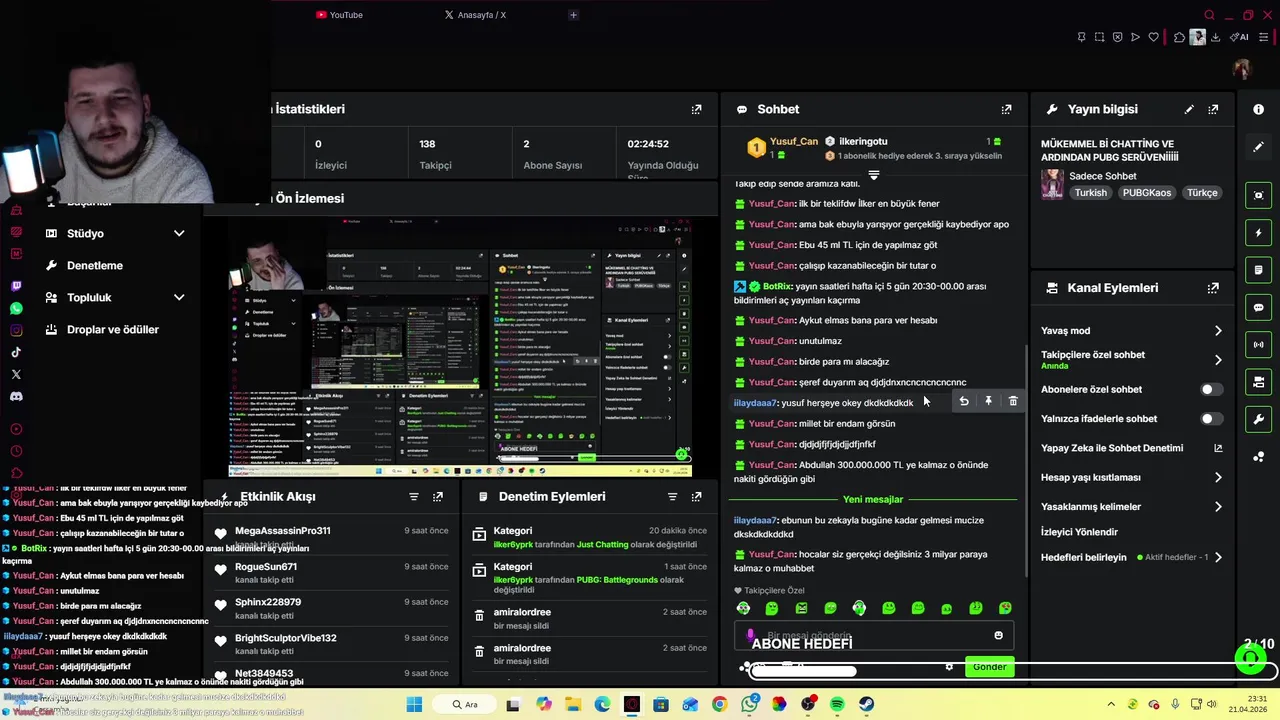Click the MegaAssassinPro311 follow event
Screen dimensions: 1280x720
pyautogui.click(x=331, y=538)
